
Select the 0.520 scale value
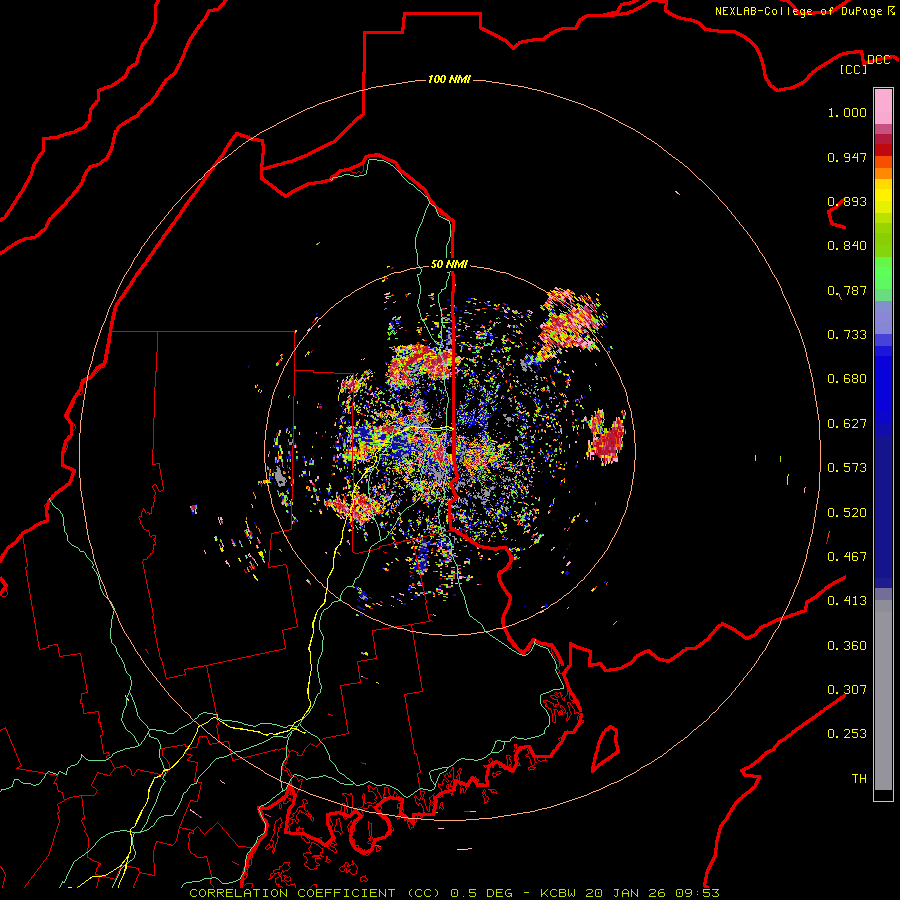click(x=847, y=513)
